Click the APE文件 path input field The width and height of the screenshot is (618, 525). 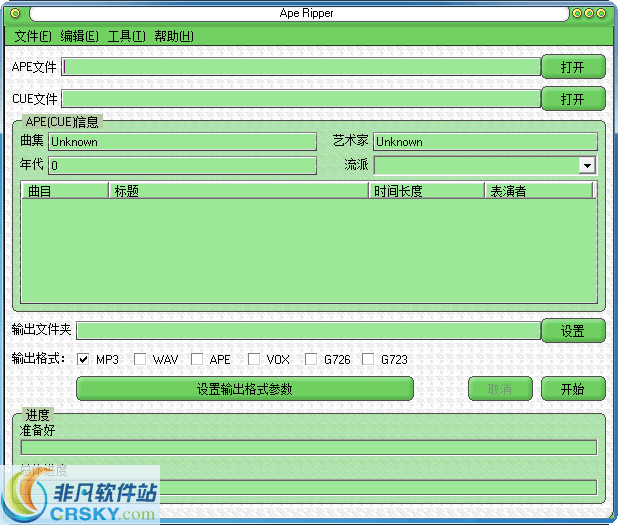[301, 67]
